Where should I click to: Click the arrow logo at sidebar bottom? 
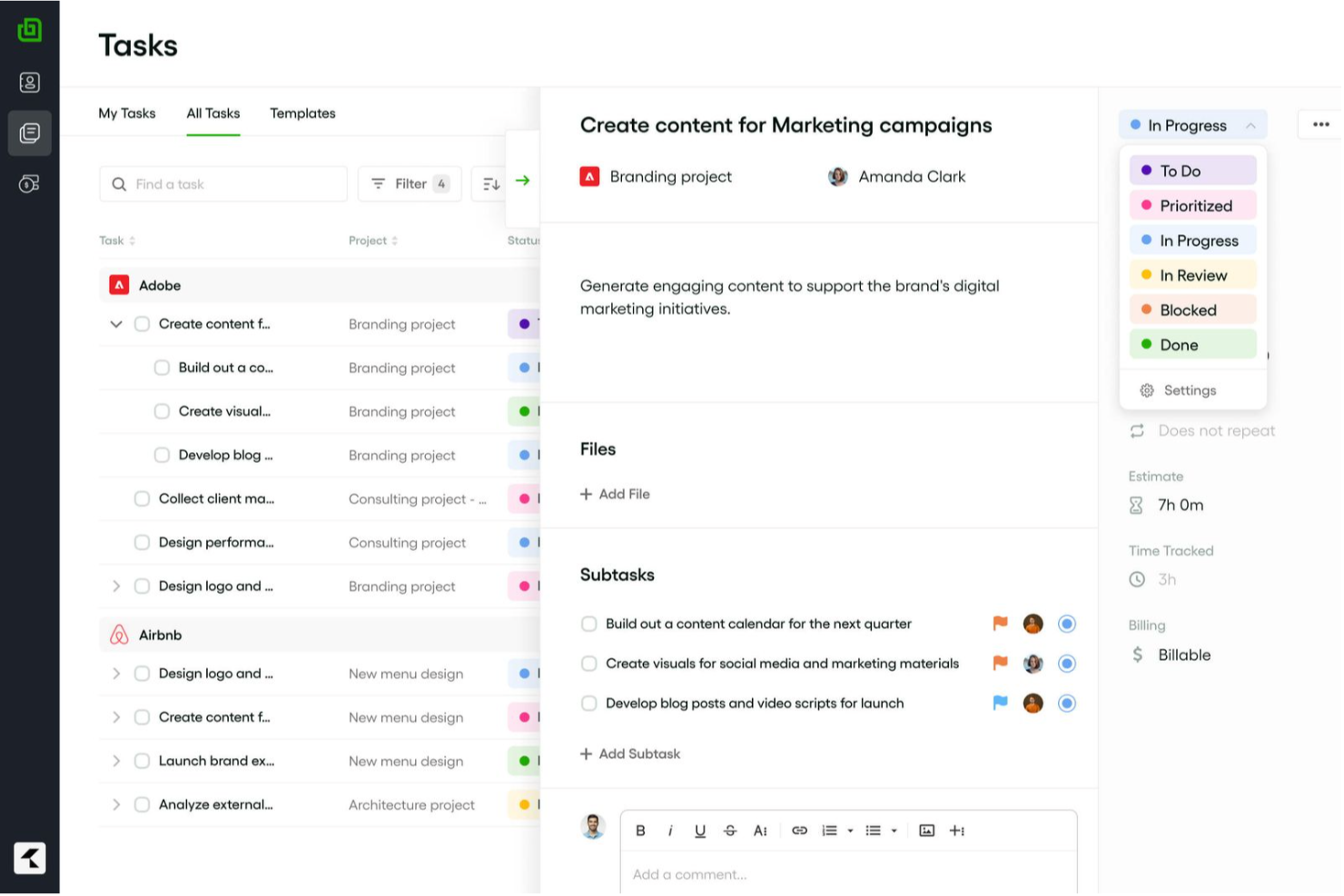(30, 858)
